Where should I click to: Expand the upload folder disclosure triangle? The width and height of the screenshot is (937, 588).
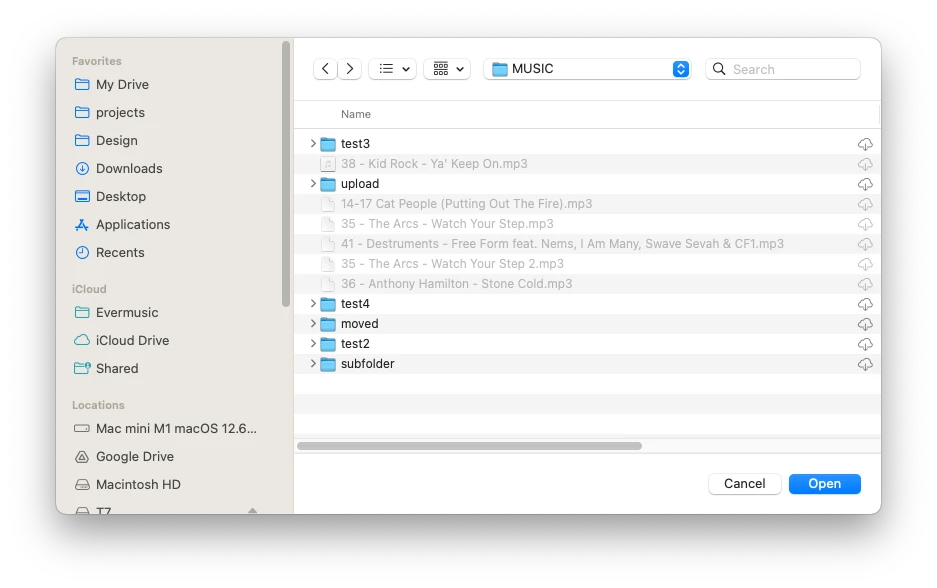(x=313, y=184)
